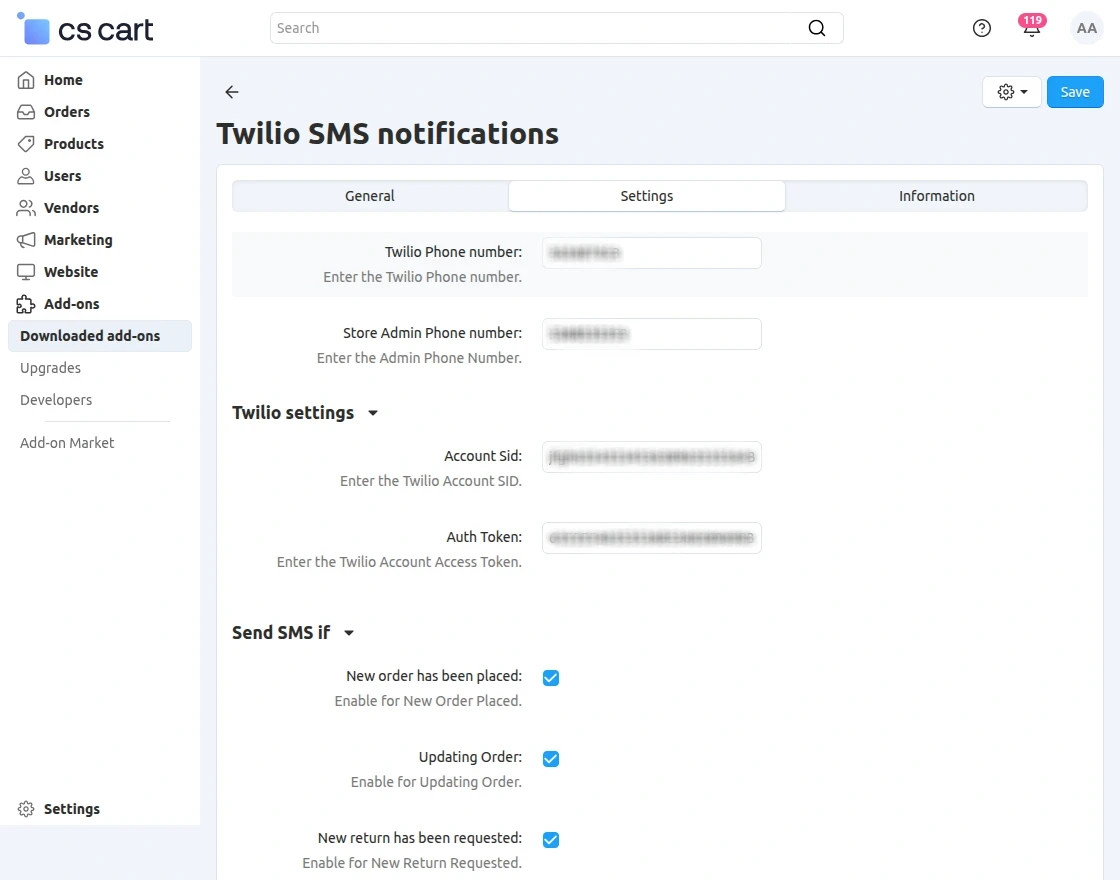Click the AA account avatar

1086,28
